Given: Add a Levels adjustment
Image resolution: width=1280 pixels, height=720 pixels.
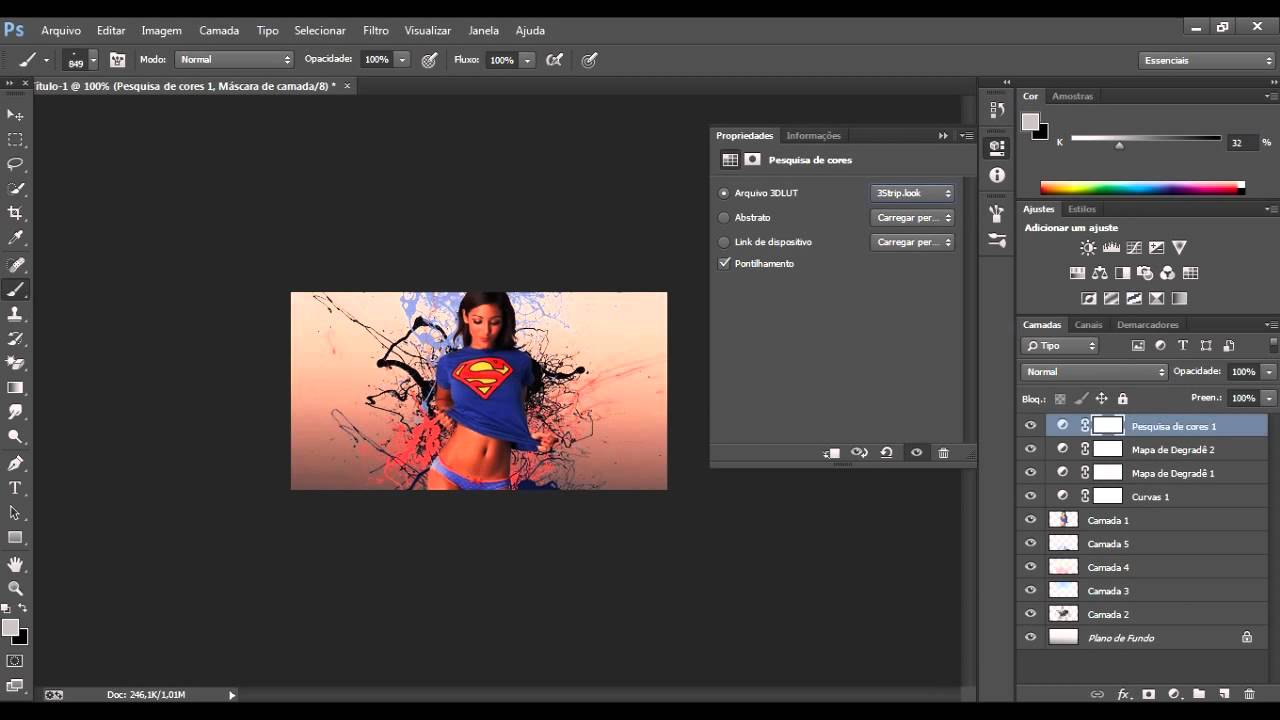Looking at the screenshot, I should 1111,247.
